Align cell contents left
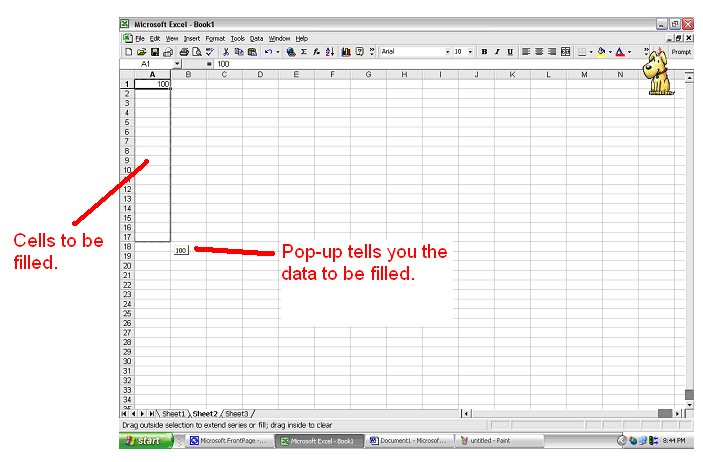 tap(526, 52)
